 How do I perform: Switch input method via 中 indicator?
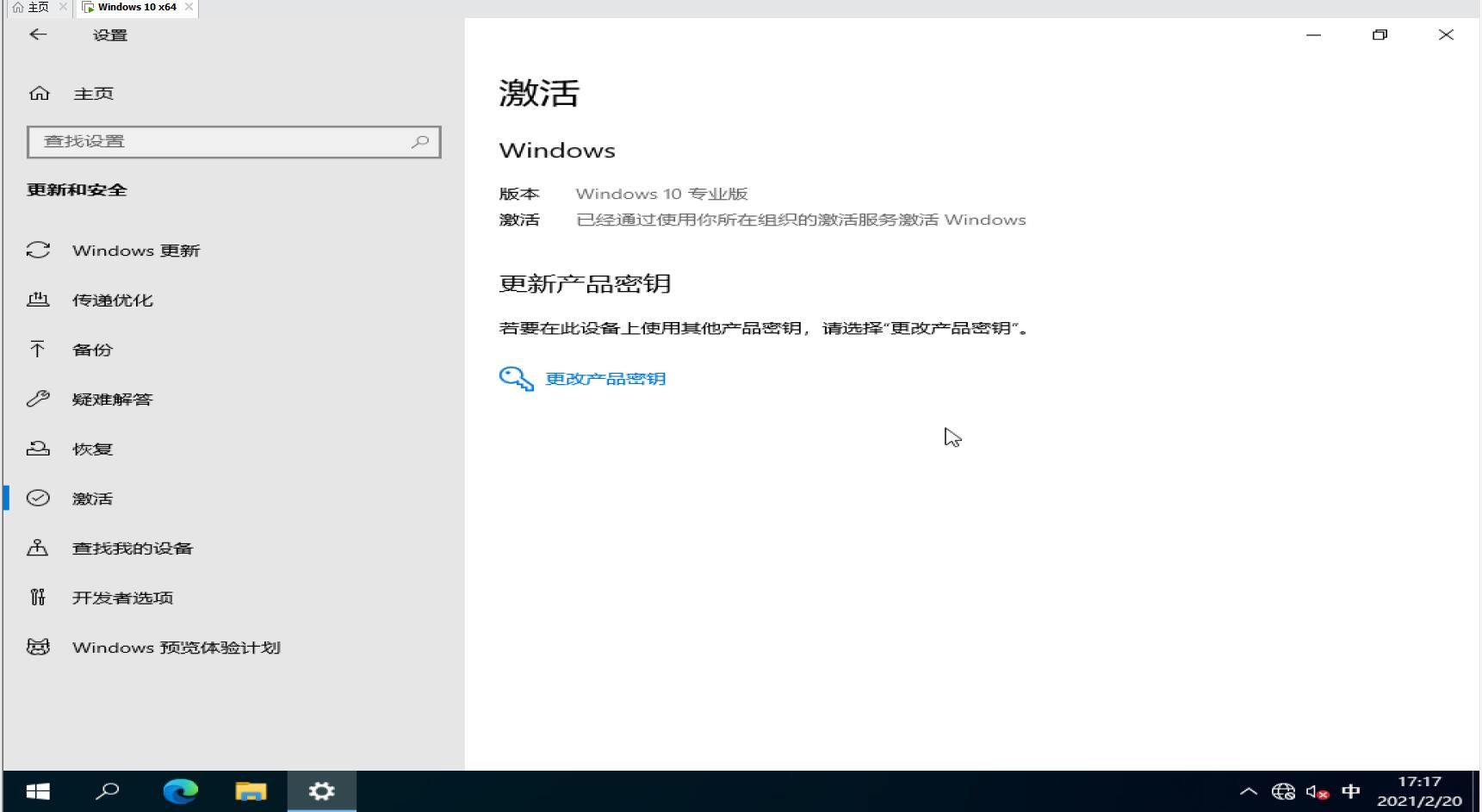click(x=1350, y=791)
